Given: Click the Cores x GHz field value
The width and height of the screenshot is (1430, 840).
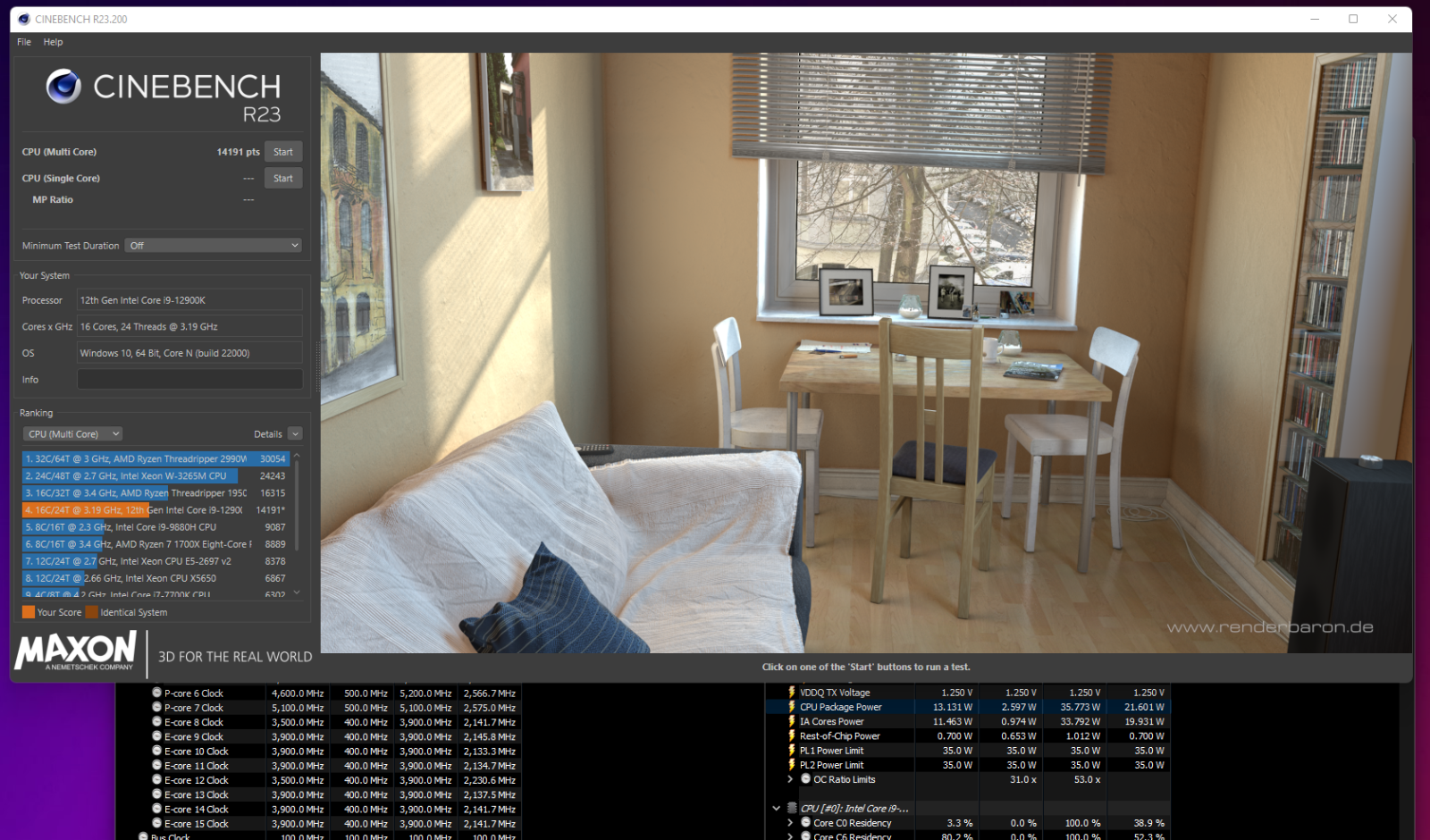Looking at the screenshot, I should (189, 327).
